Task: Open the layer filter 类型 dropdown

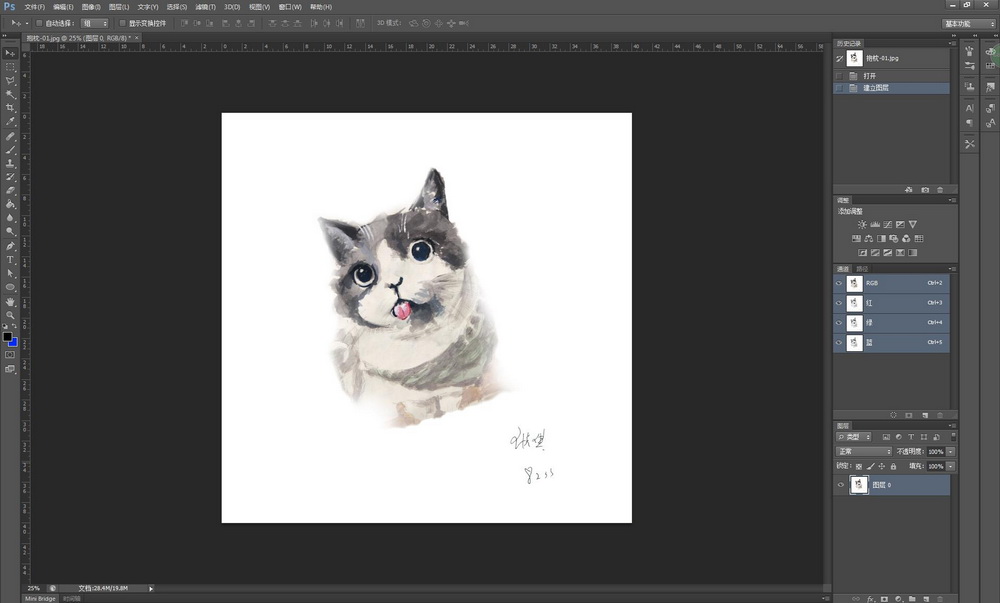Action: [854, 437]
